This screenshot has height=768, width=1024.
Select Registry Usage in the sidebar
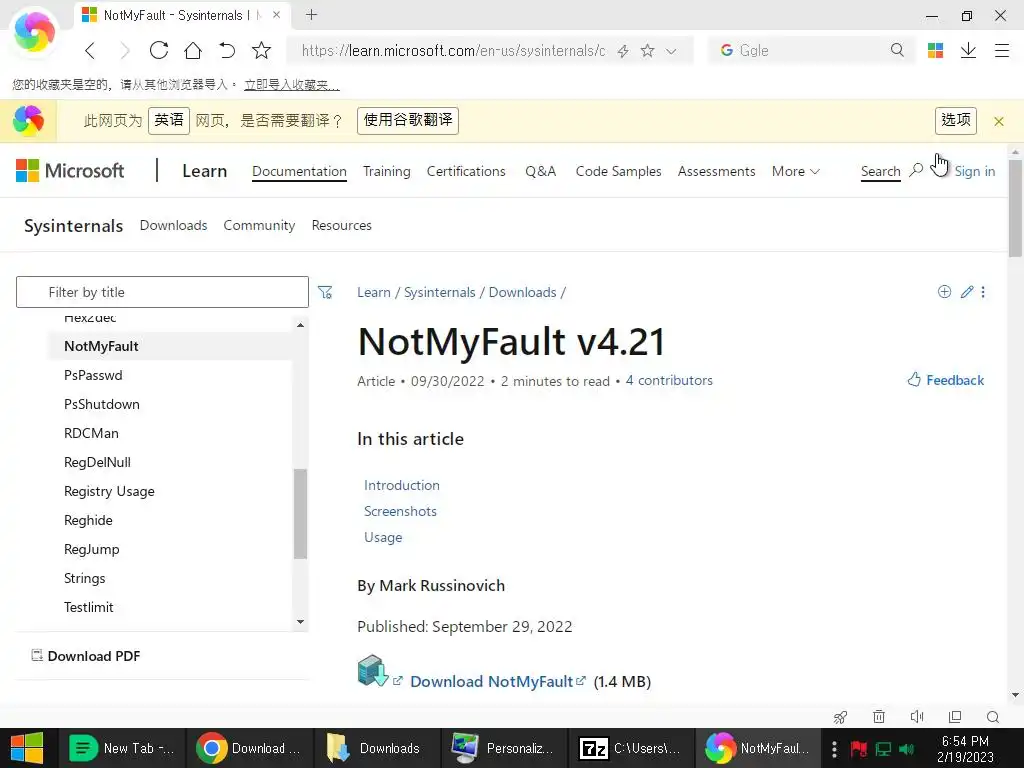click(x=109, y=491)
